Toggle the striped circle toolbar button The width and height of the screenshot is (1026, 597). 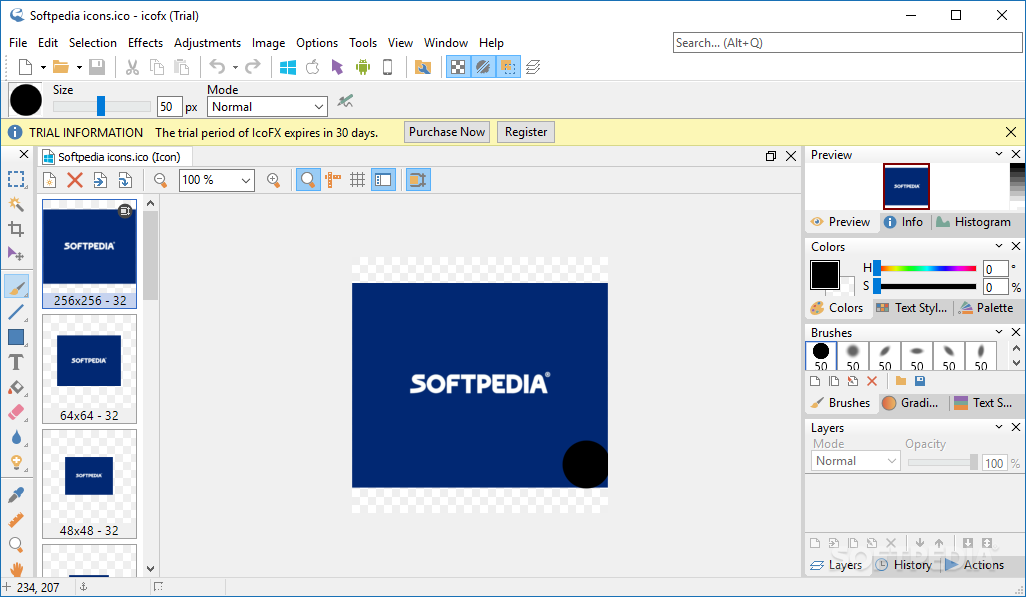coord(483,67)
